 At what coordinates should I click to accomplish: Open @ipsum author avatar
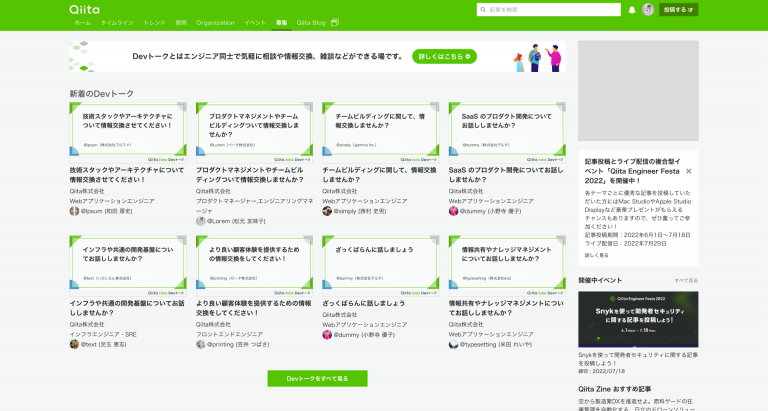coord(74,211)
